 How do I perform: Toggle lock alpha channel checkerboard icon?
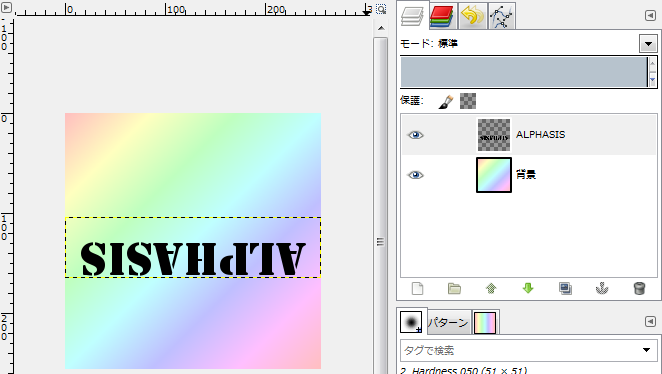click(x=468, y=101)
